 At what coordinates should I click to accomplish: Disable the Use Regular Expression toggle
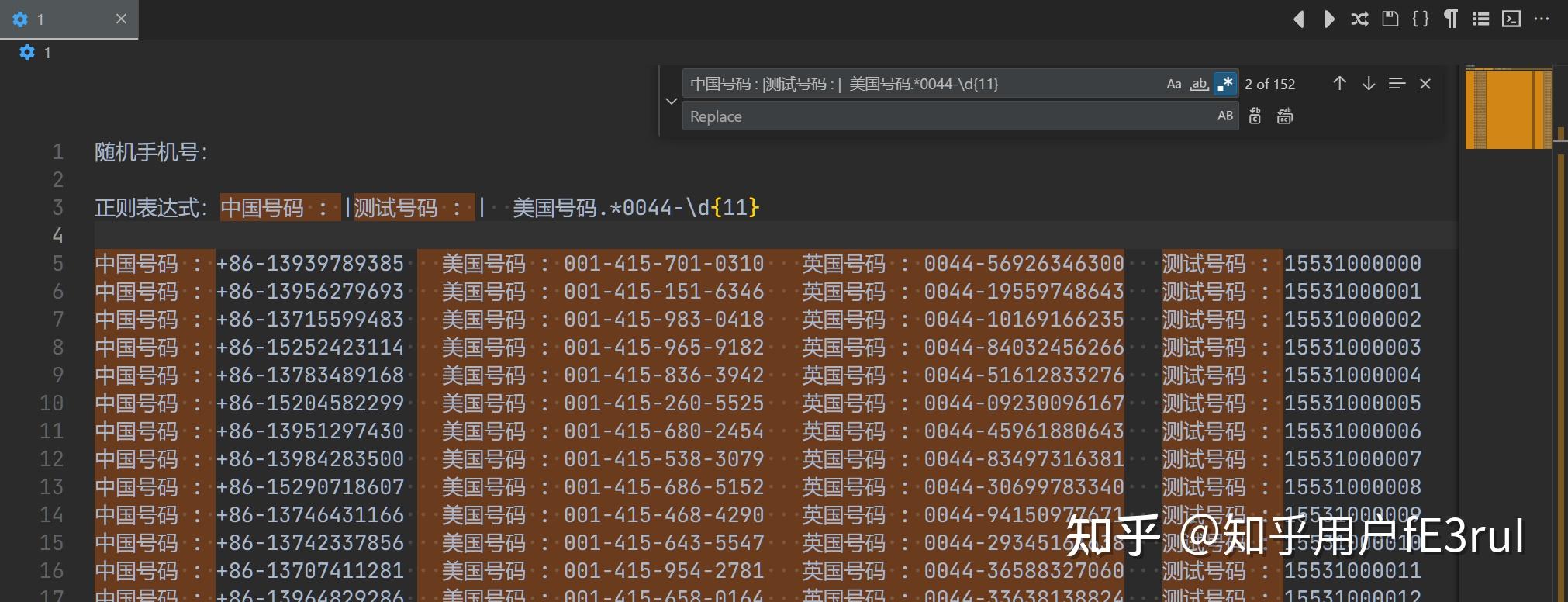1225,84
